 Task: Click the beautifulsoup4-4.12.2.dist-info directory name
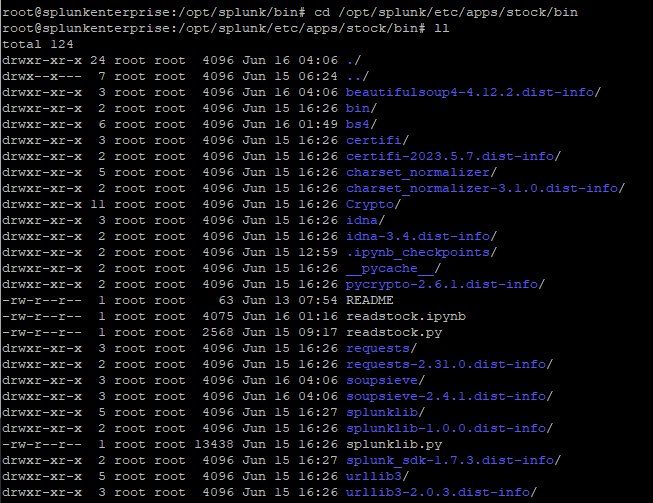pos(473,92)
